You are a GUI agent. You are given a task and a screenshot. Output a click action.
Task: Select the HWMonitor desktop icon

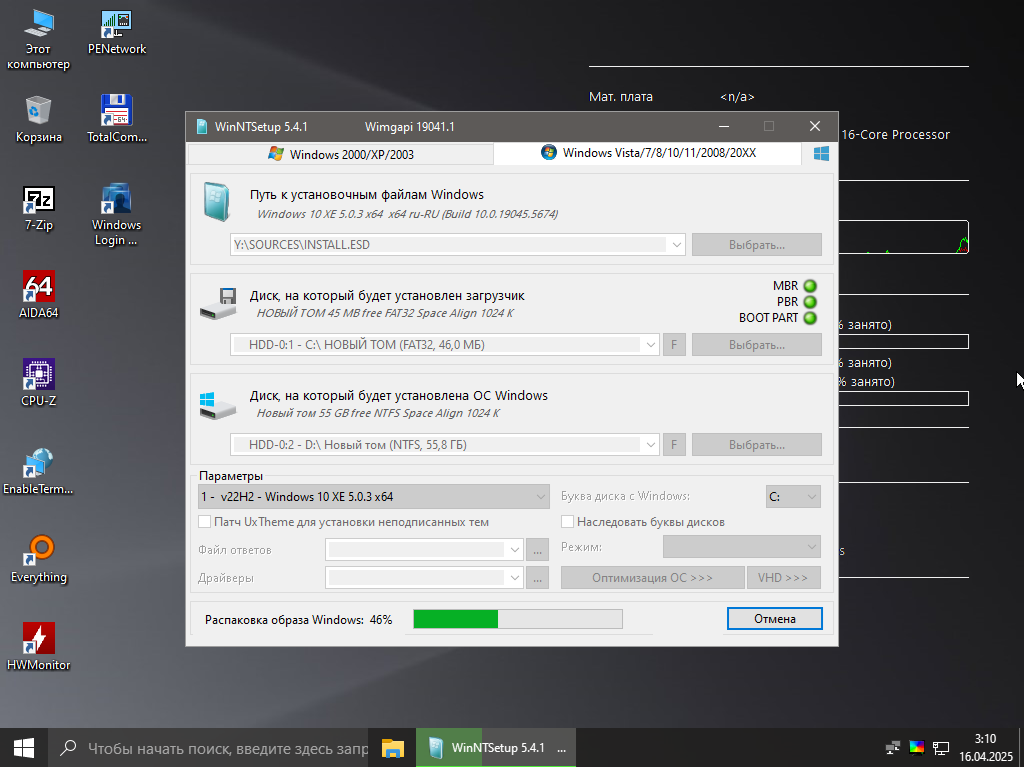click(39, 647)
